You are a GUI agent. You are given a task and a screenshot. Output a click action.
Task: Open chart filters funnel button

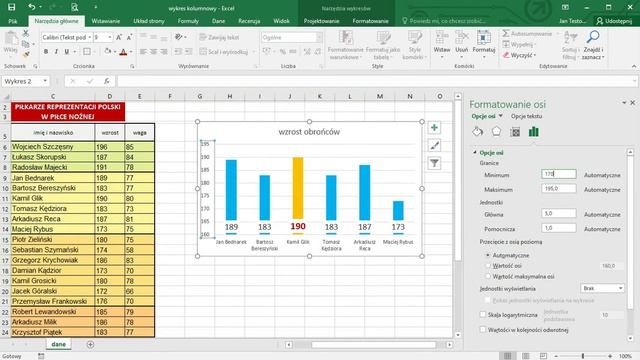434,164
